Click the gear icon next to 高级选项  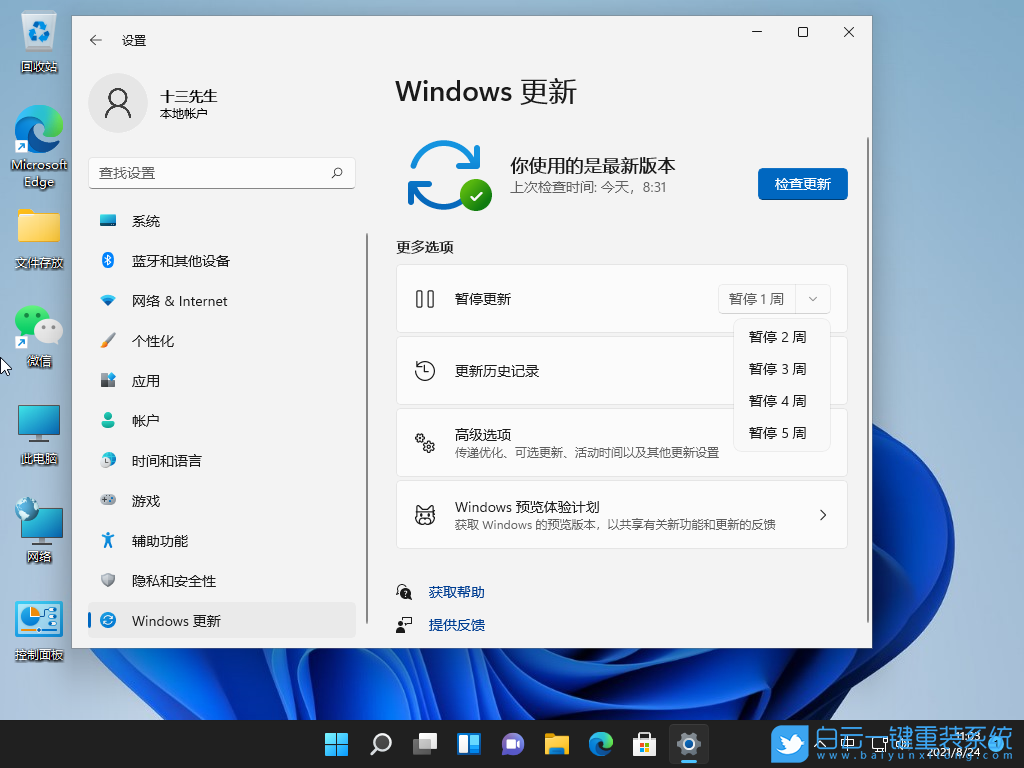pos(427,442)
